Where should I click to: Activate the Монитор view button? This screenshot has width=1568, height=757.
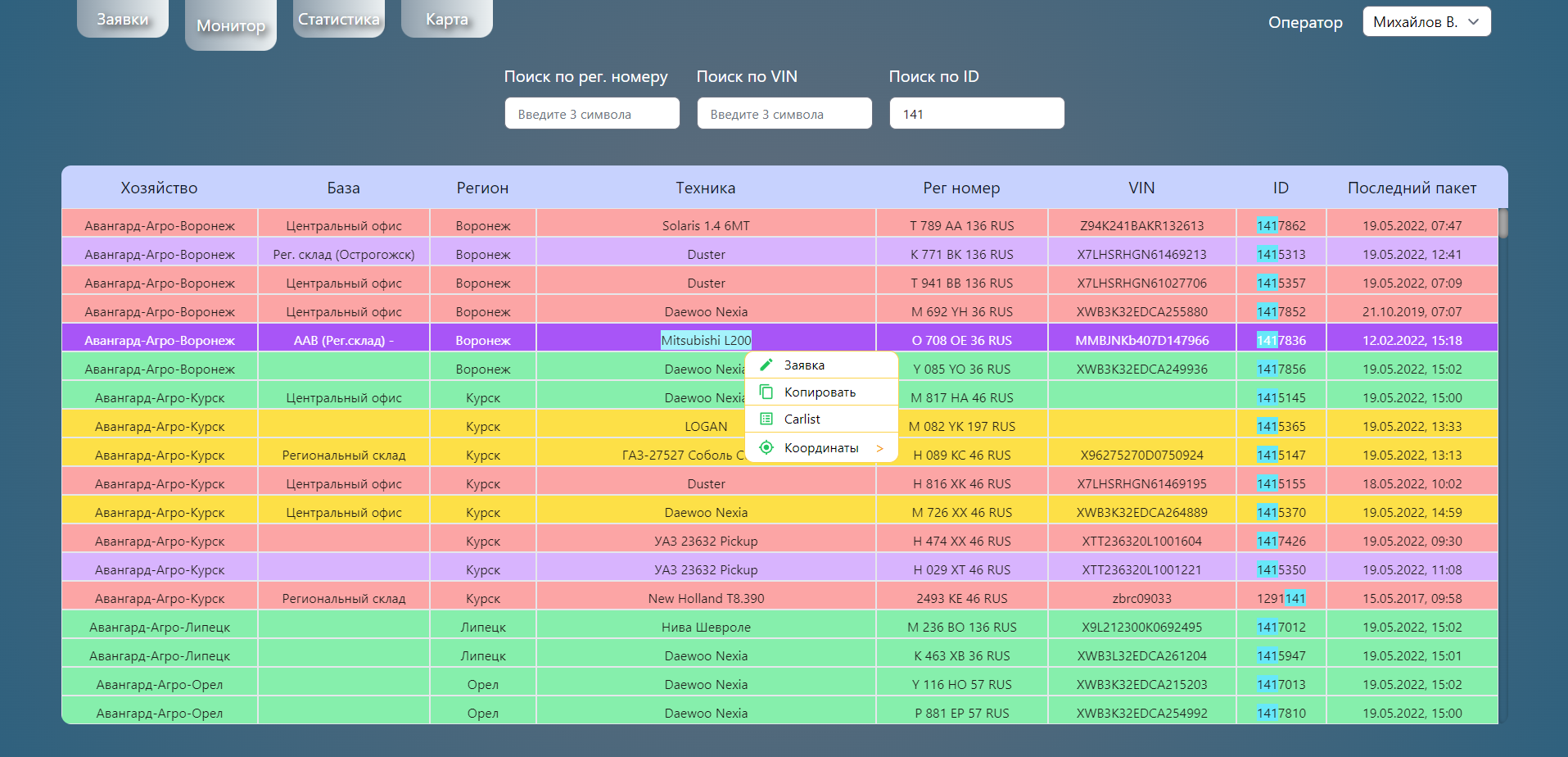point(230,25)
